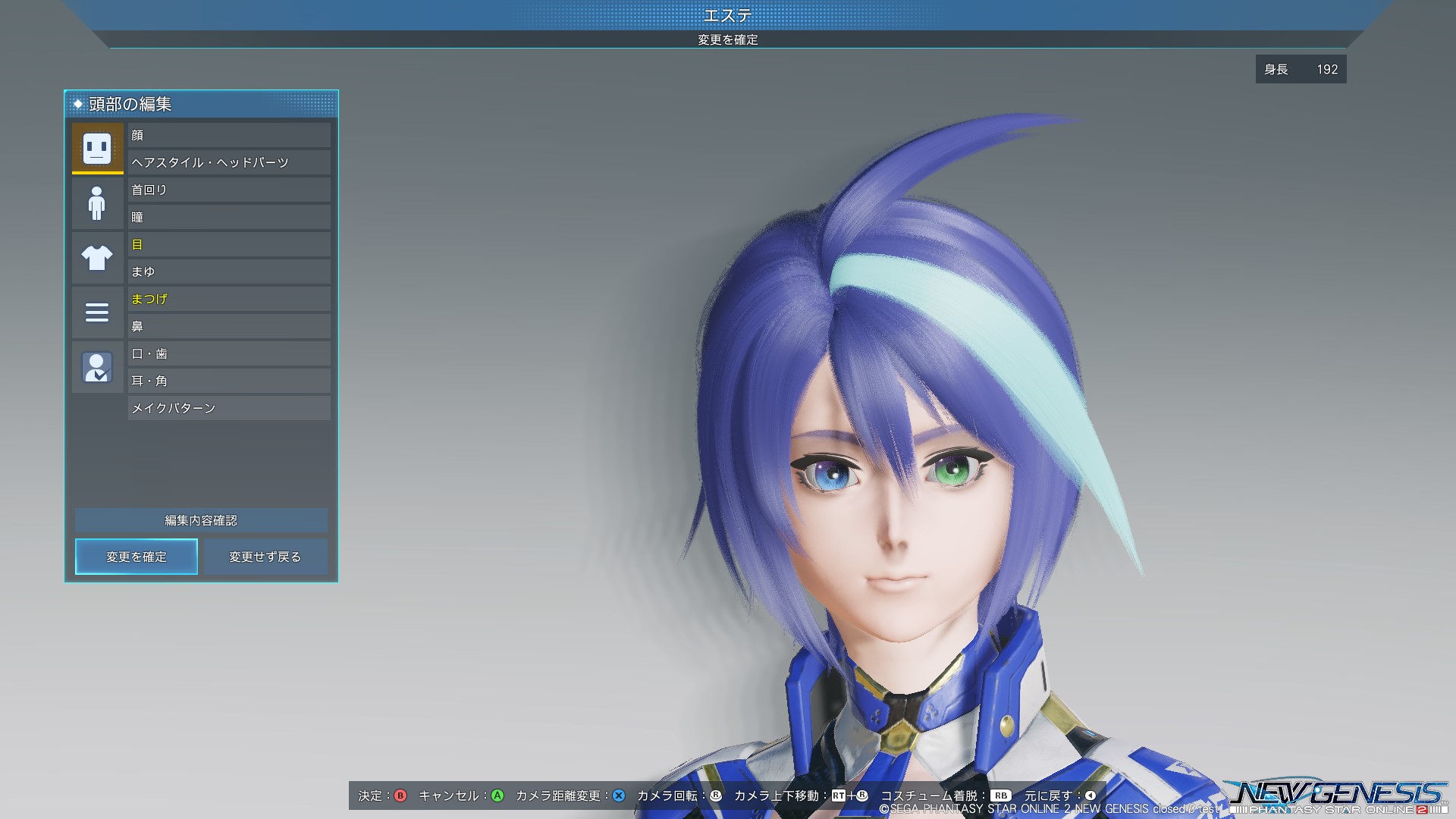Open the メイクパターン makeup pattern item
Image resolution: width=1456 pixels, height=819 pixels.
pos(229,408)
